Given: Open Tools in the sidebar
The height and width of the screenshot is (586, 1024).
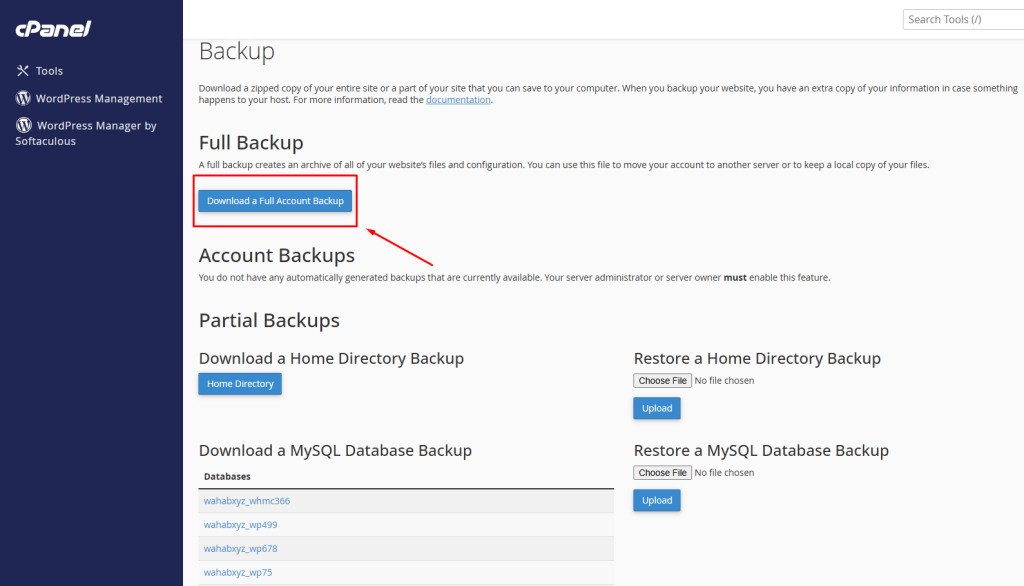Looking at the screenshot, I should click(x=49, y=71).
